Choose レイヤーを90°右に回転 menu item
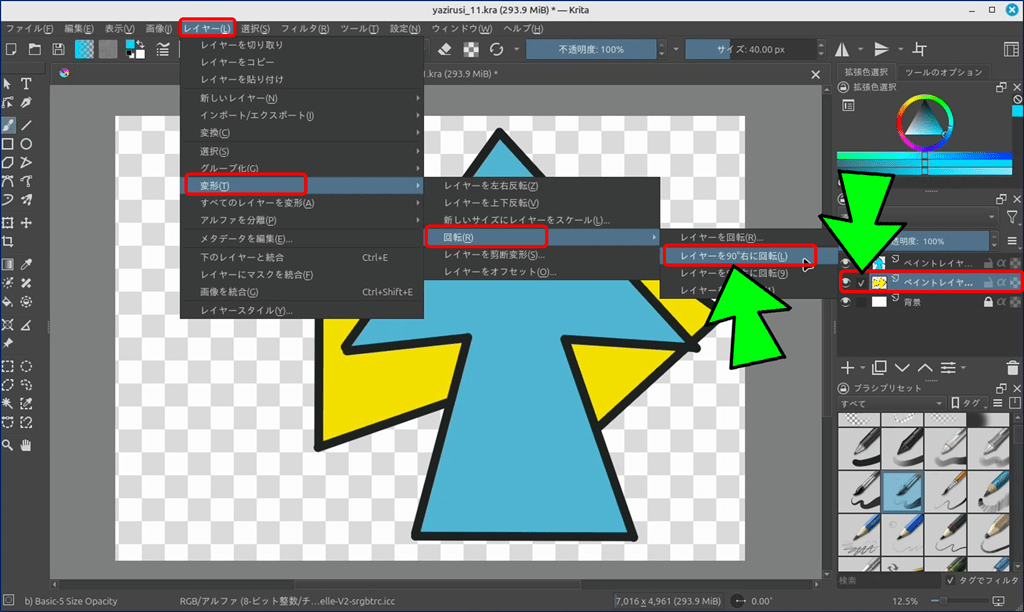 point(738,256)
